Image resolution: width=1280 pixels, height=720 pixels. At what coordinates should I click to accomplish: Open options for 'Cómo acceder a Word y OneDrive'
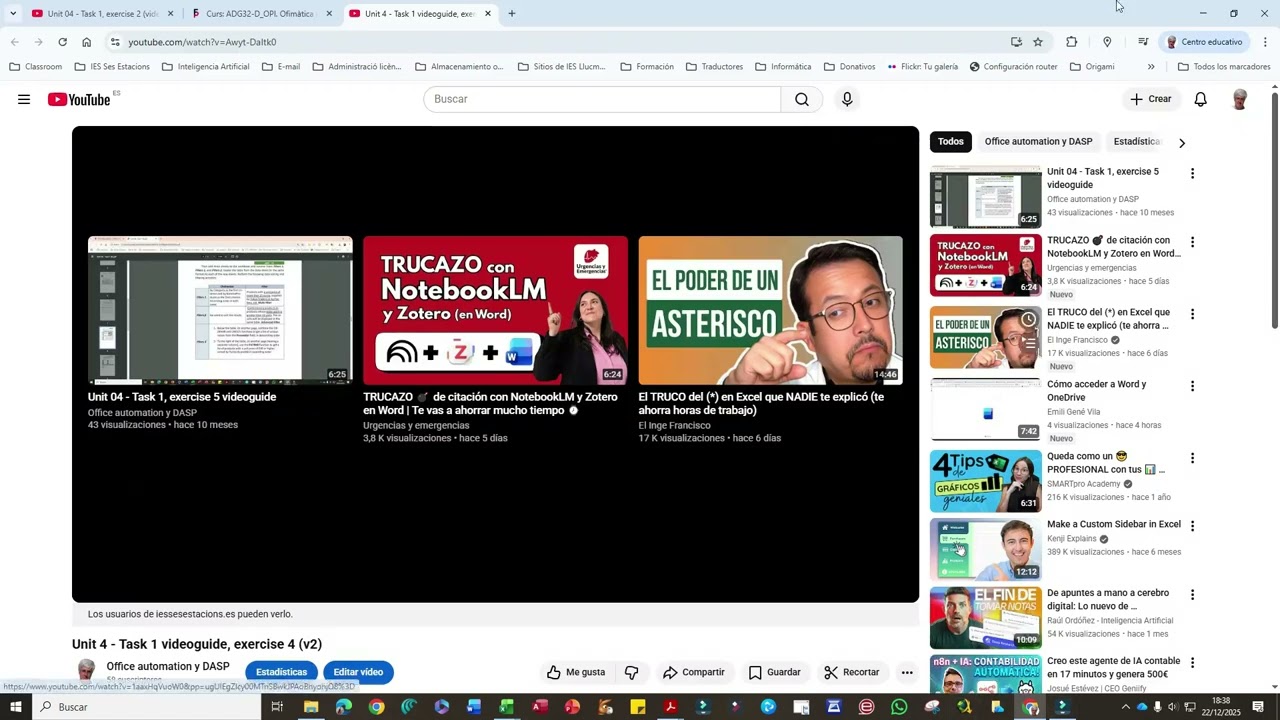point(1192,386)
